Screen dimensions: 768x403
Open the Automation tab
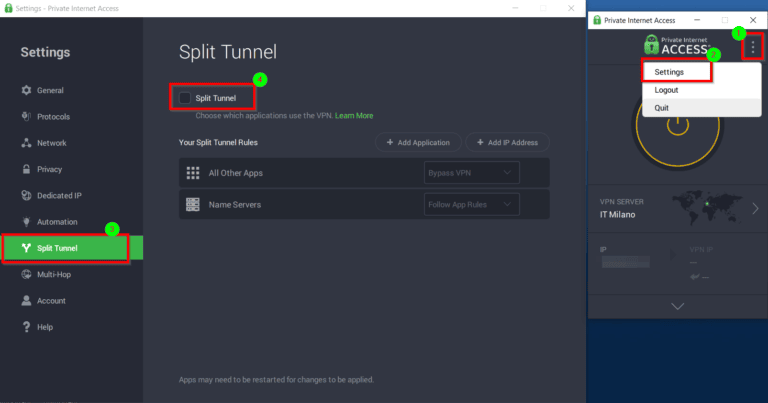click(72, 222)
